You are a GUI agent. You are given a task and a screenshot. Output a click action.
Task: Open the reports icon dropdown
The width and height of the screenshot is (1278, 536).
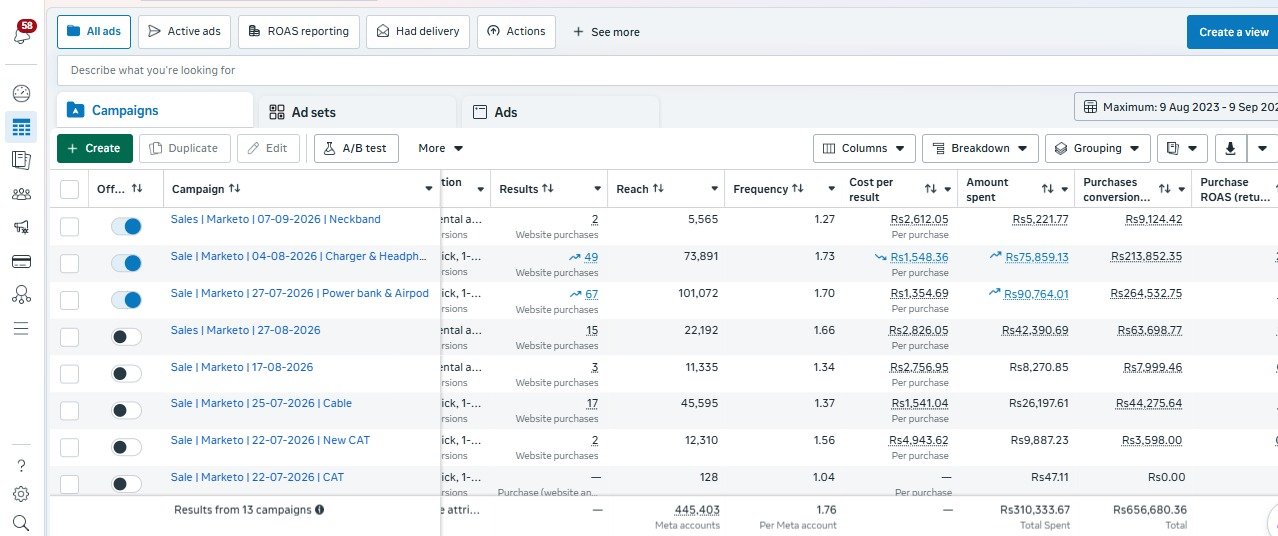[1183, 148]
